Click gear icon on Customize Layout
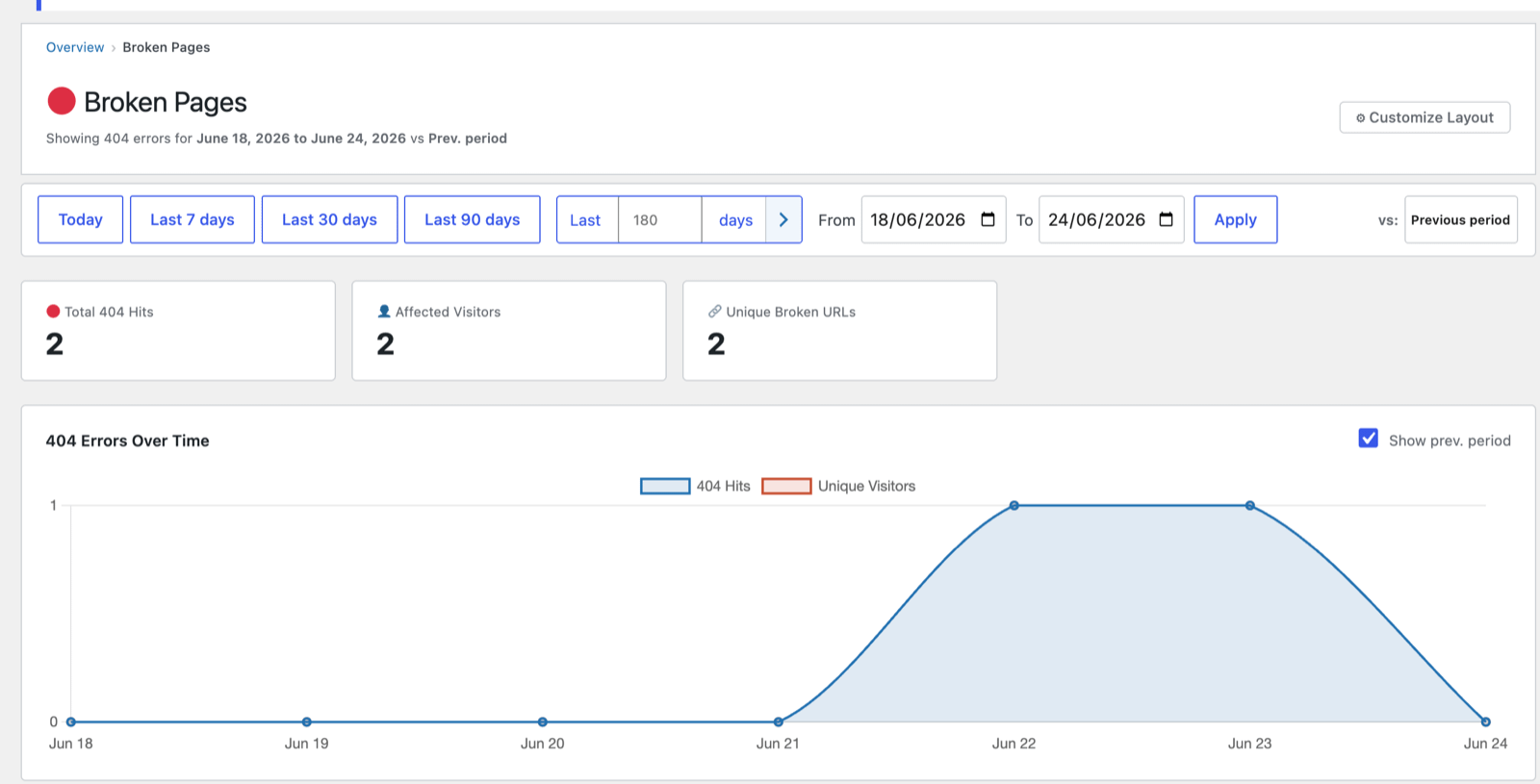The width and height of the screenshot is (1540, 784). click(x=1361, y=117)
